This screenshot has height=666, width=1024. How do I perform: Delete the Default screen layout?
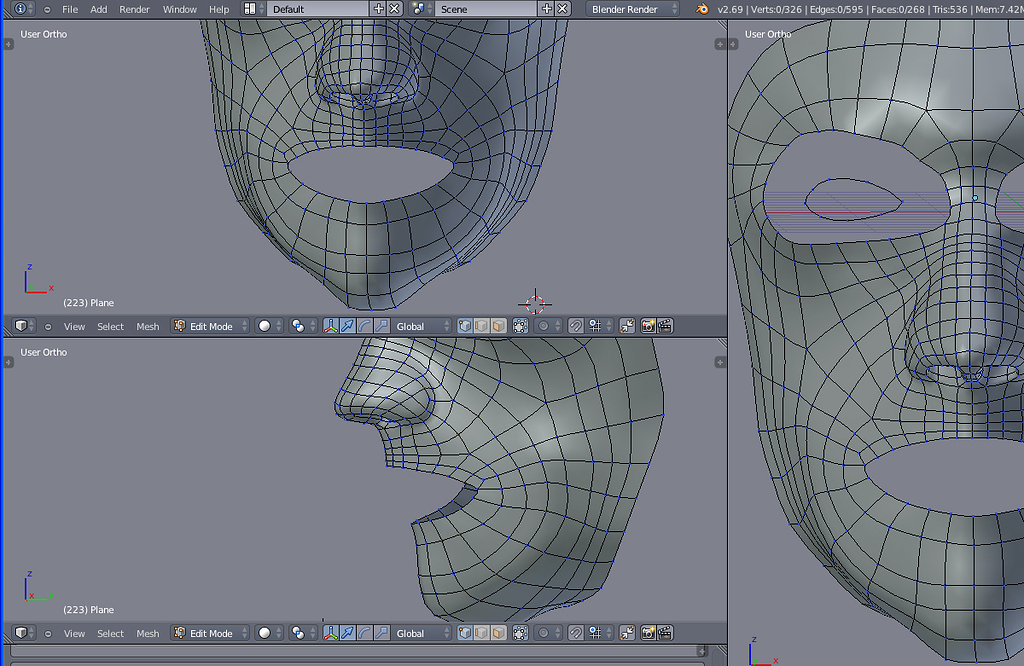pyautogui.click(x=394, y=9)
